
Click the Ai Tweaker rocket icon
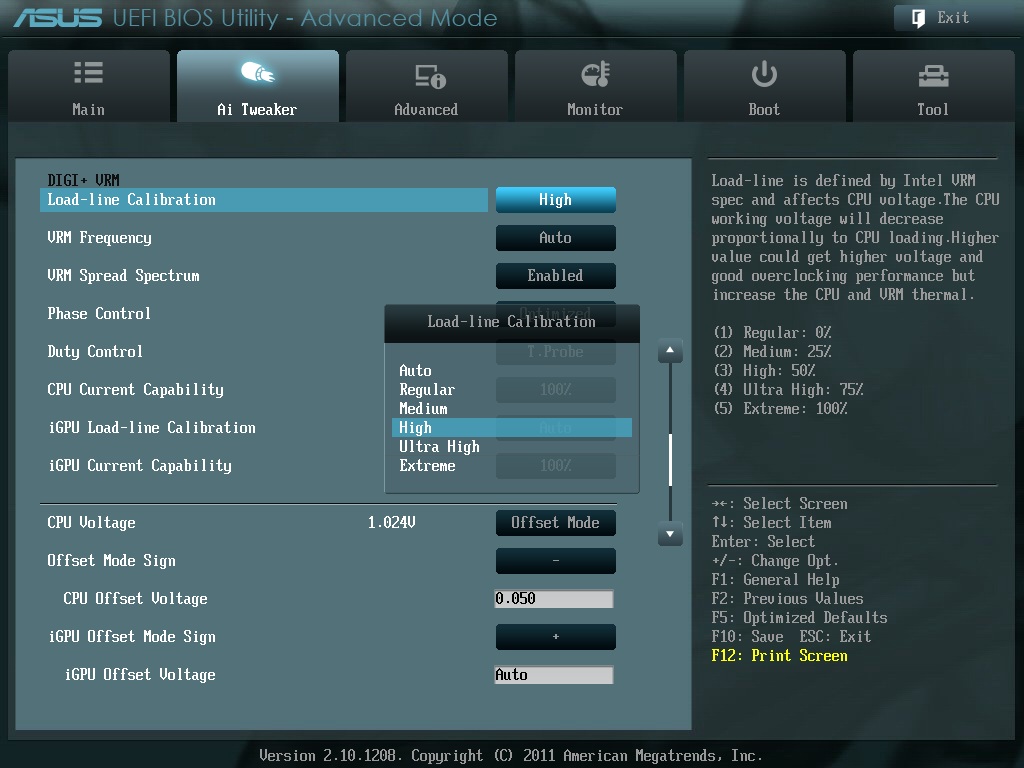(257, 72)
